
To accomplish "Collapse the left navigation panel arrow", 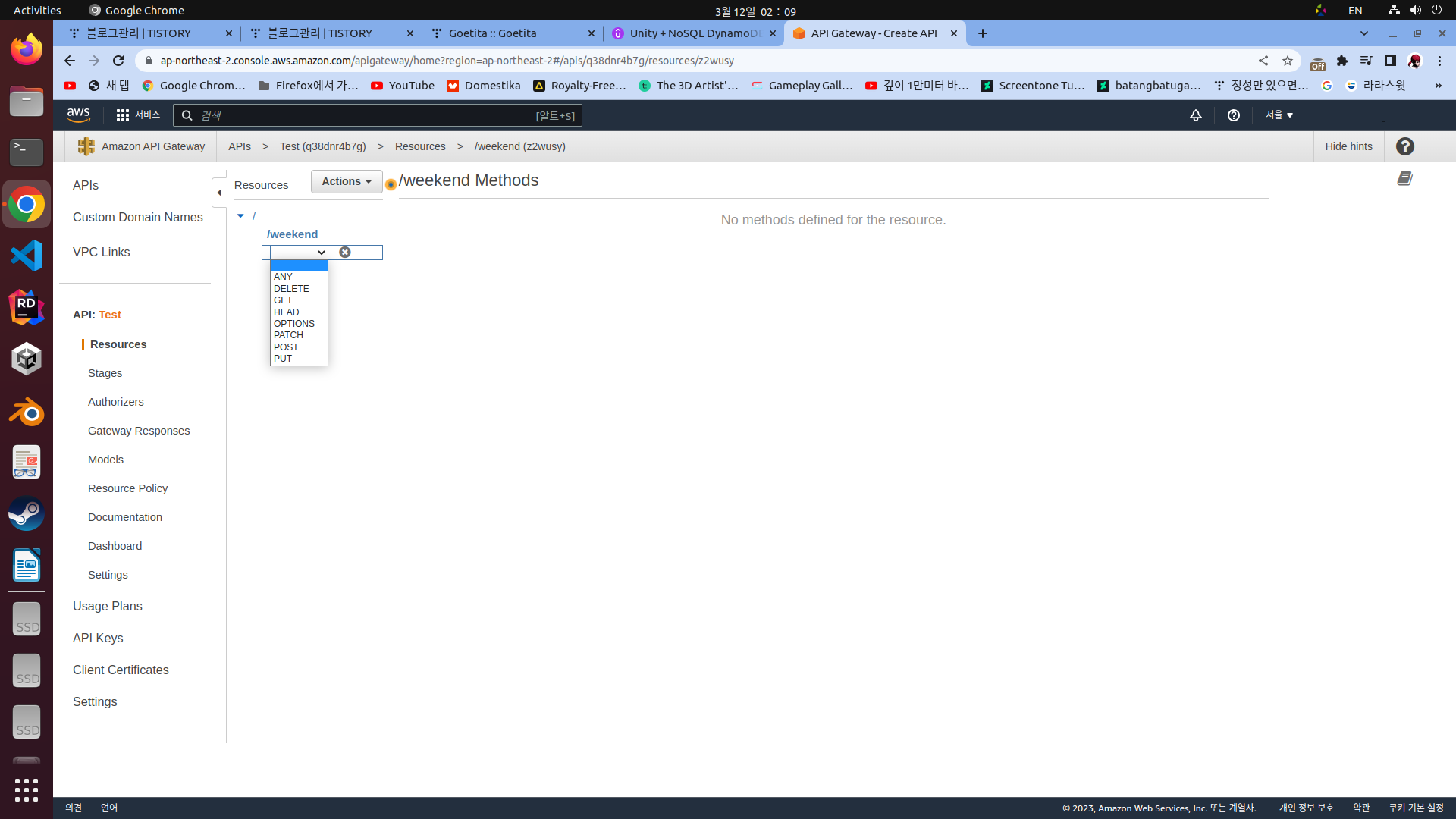I will tap(219, 193).
